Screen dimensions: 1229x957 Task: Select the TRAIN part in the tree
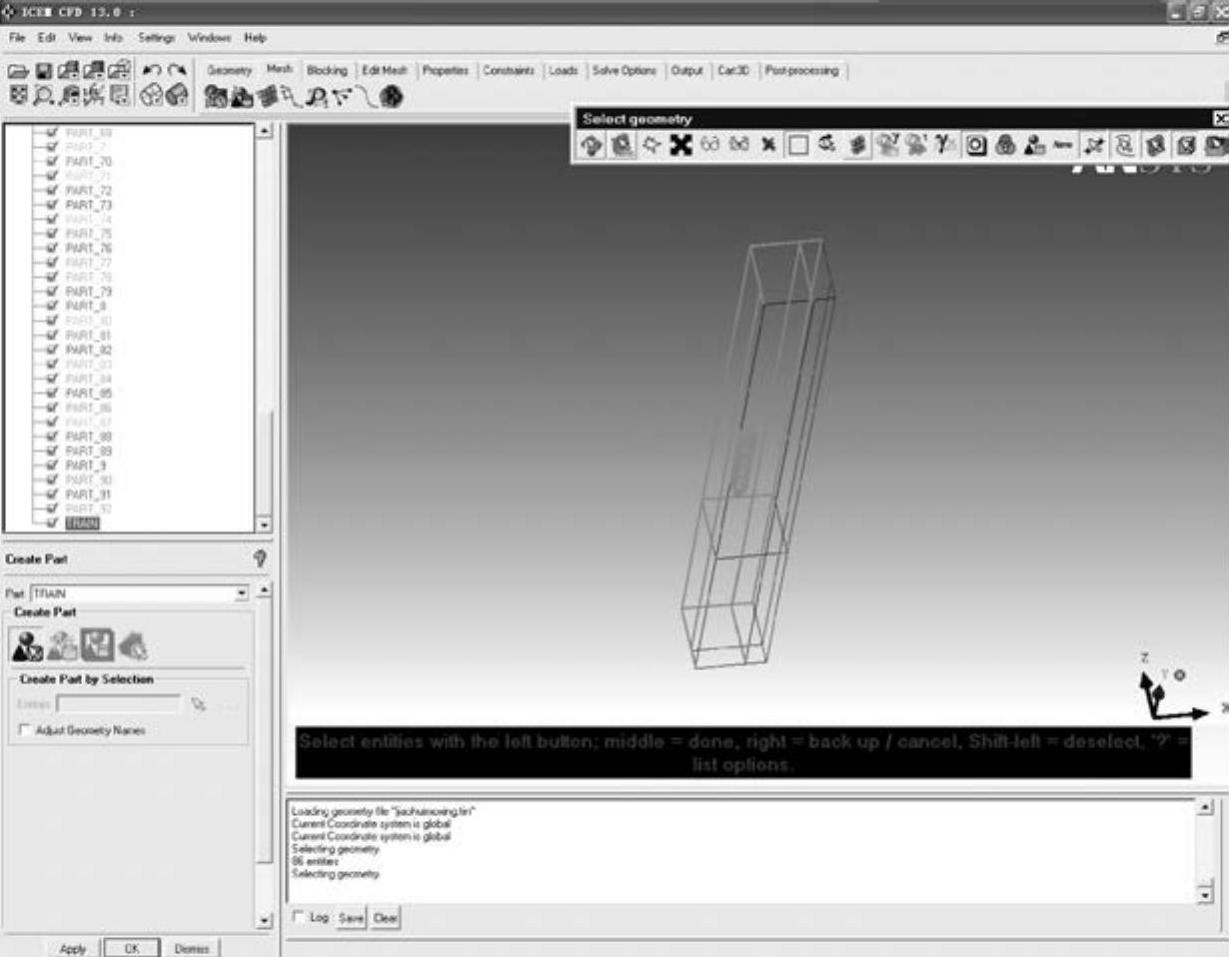[x=82, y=523]
